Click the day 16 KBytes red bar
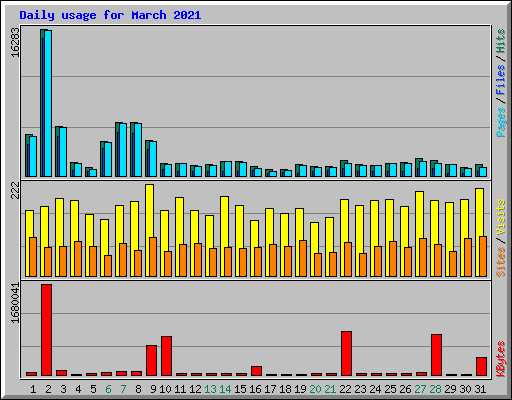 click(256, 371)
